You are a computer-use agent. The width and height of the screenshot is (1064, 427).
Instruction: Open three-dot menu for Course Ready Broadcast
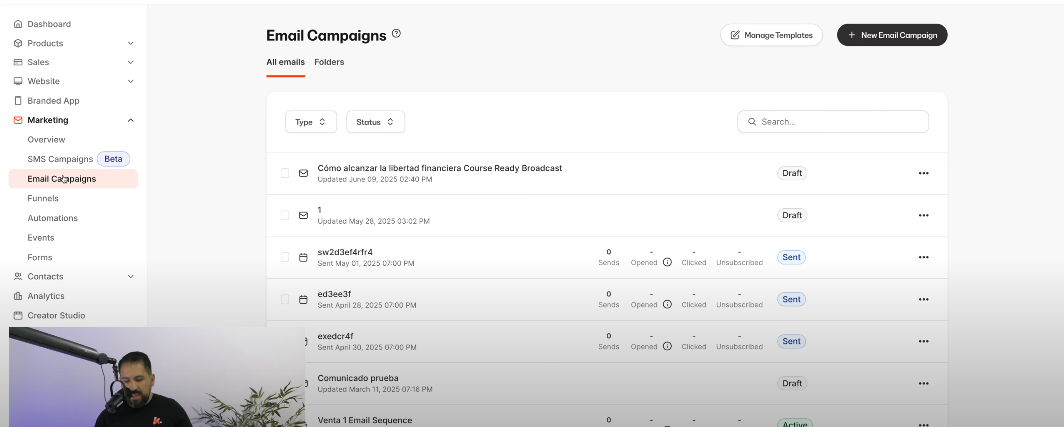pyautogui.click(x=923, y=173)
